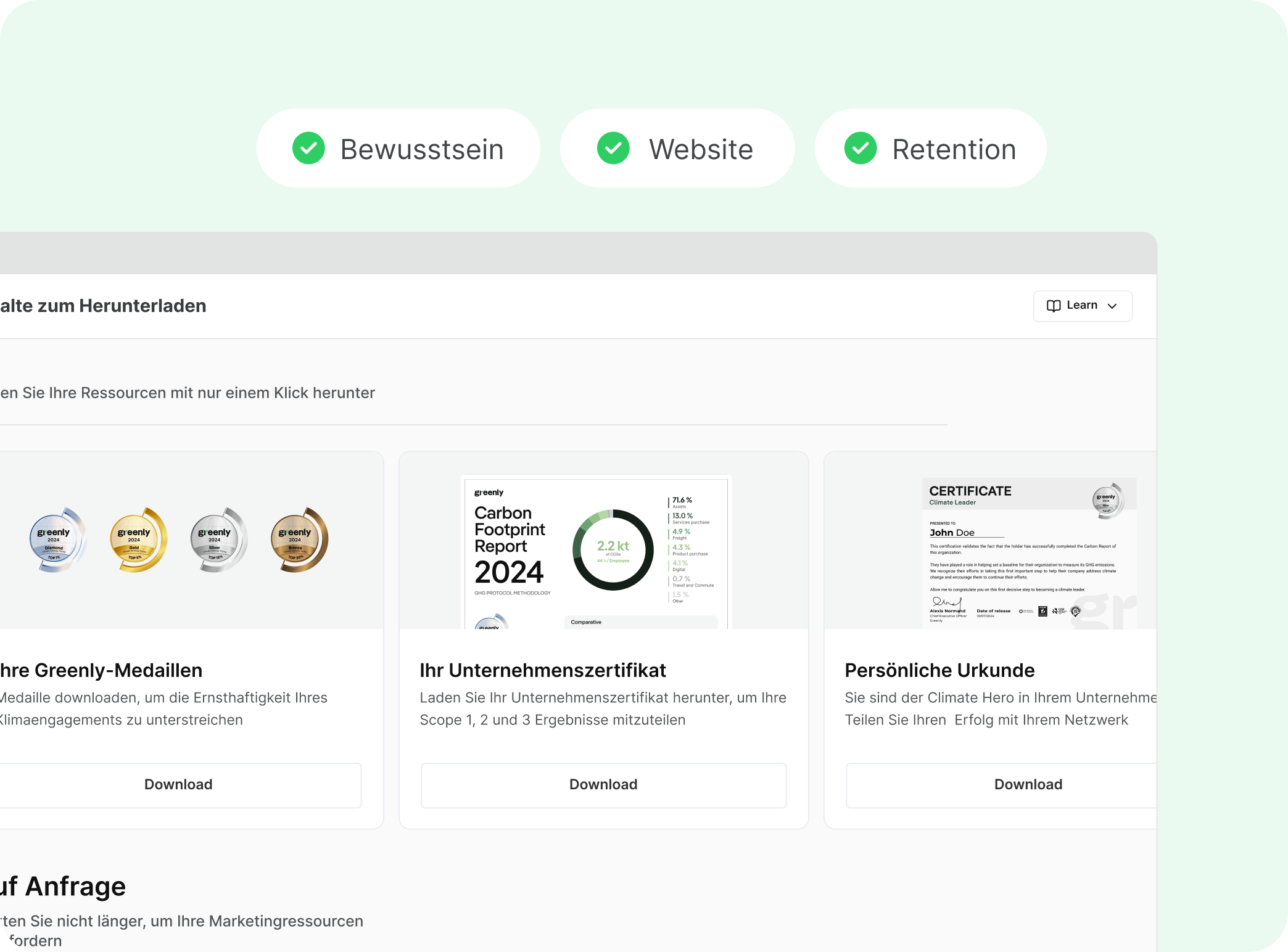This screenshot has width=1288, height=952.
Task: Select the Website pill label
Action: point(701,150)
